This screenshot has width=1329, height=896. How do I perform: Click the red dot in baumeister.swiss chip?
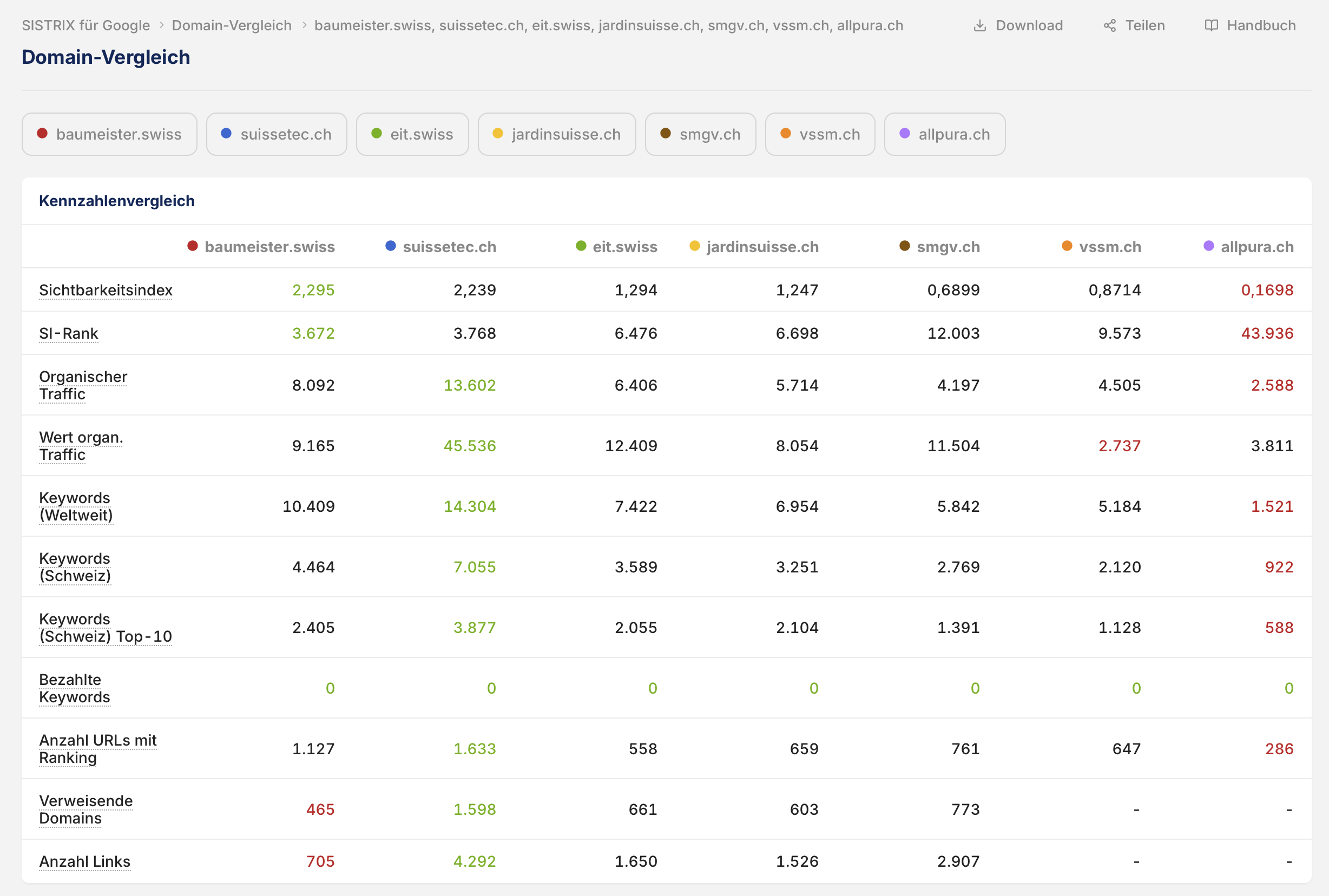click(x=42, y=133)
